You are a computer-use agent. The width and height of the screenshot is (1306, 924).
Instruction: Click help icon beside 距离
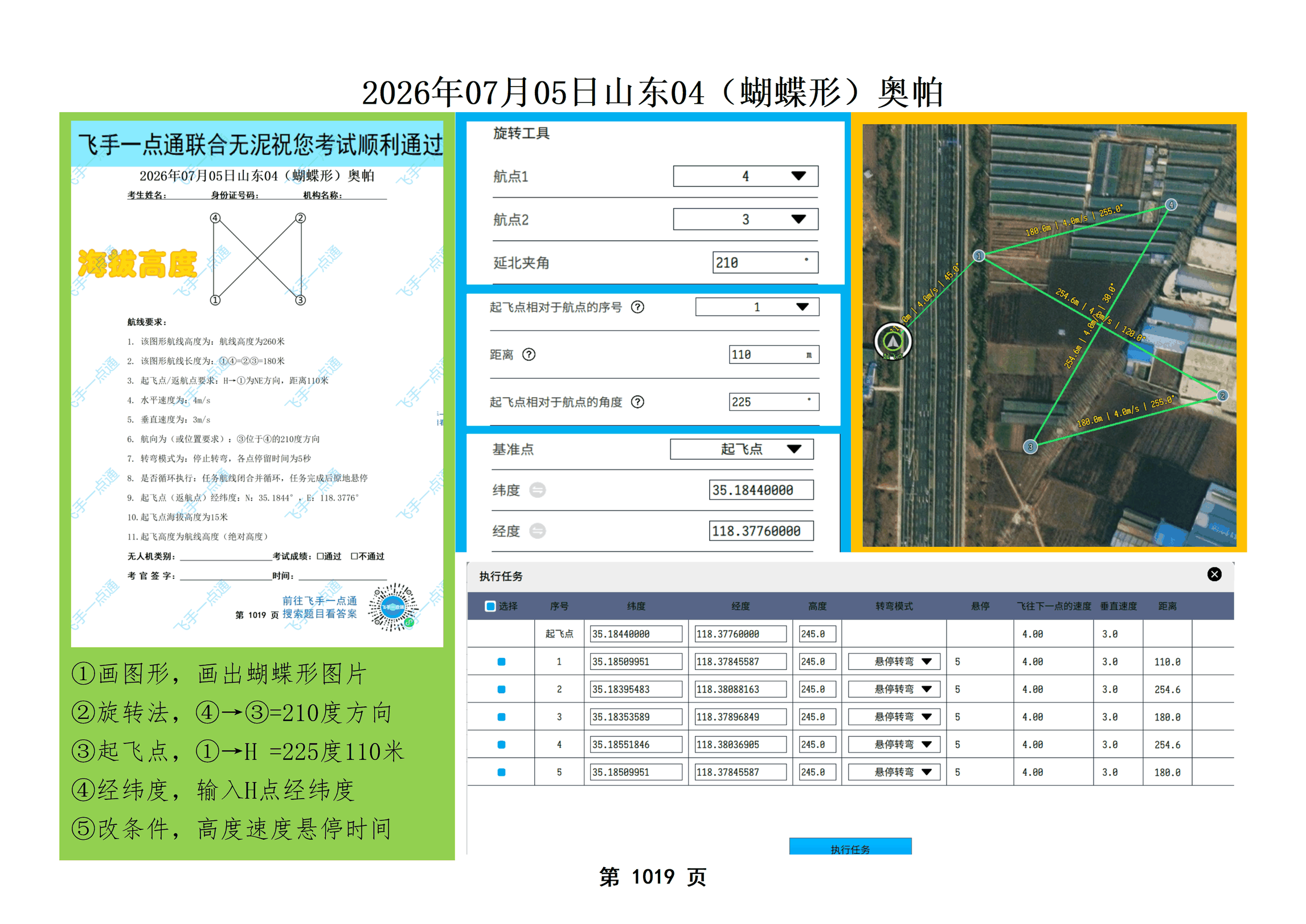click(x=529, y=354)
